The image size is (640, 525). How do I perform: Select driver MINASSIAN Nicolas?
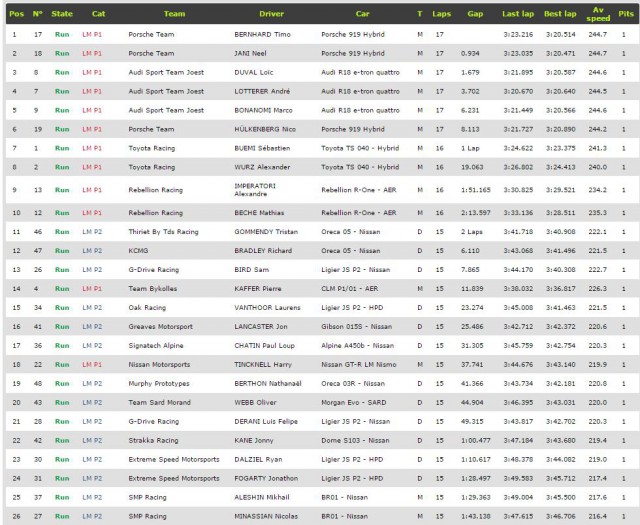click(266, 516)
